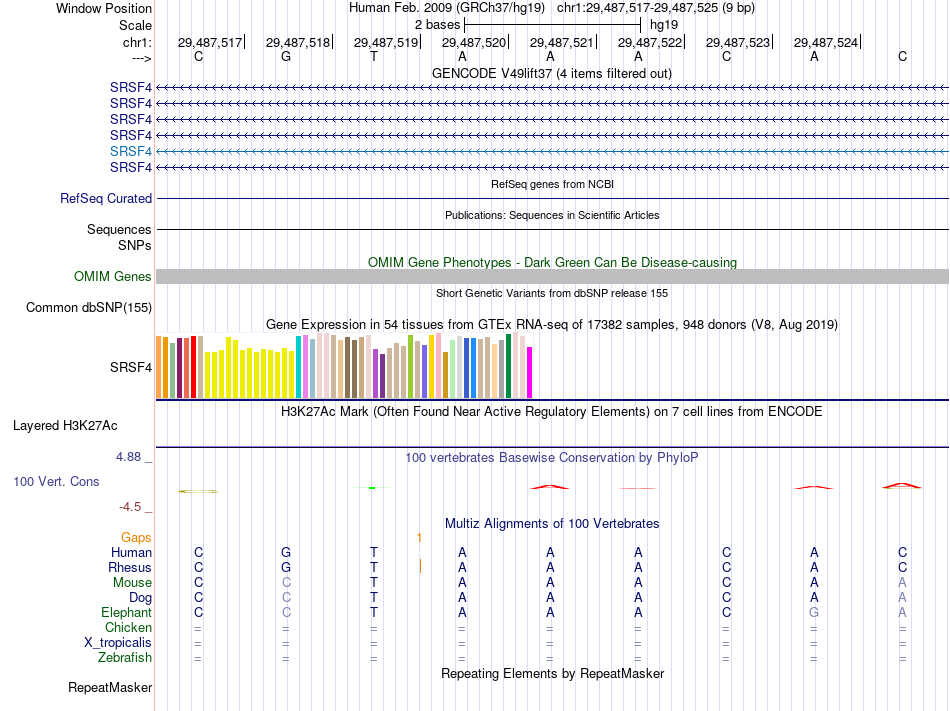Click the RepeatMasker track label

[110, 688]
